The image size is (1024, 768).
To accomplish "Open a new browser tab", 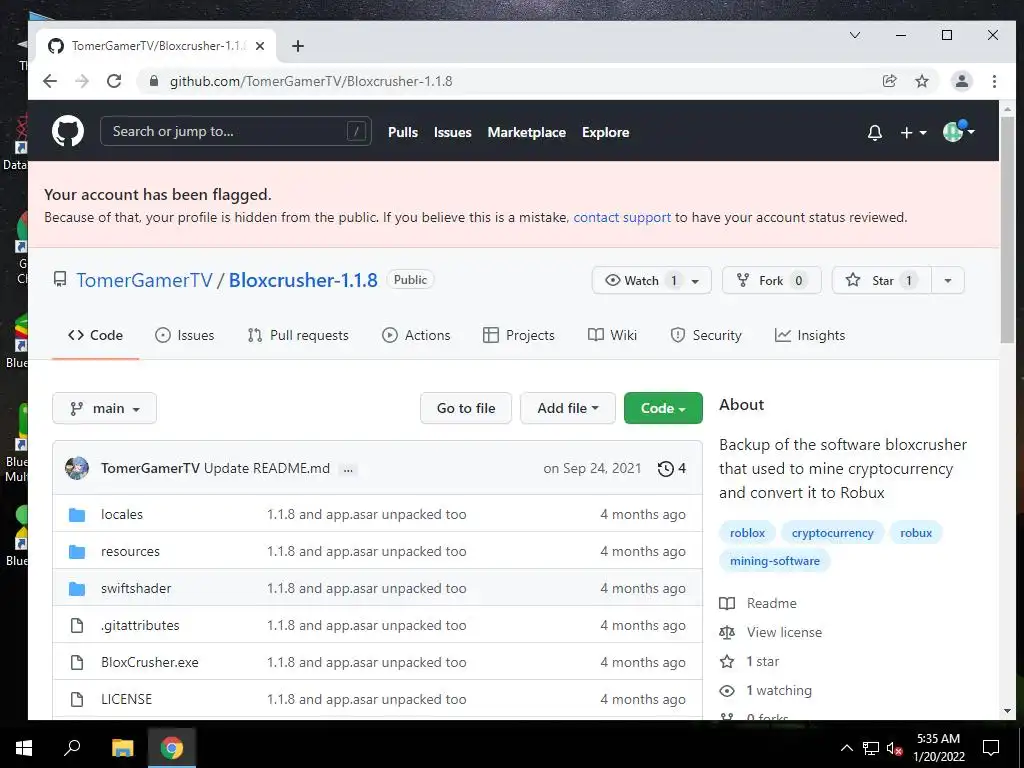I will [298, 46].
